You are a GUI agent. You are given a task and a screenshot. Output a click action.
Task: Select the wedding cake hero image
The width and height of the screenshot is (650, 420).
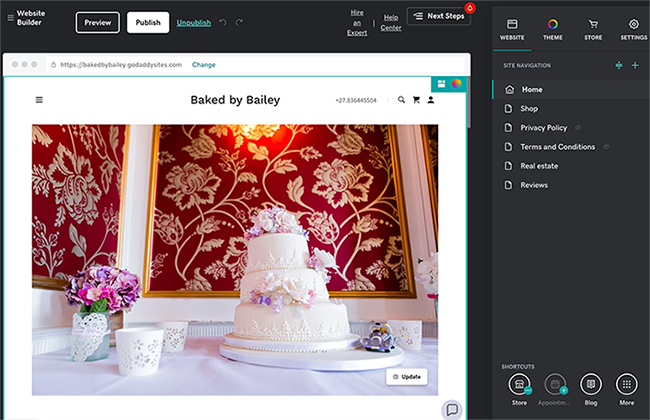click(x=235, y=260)
